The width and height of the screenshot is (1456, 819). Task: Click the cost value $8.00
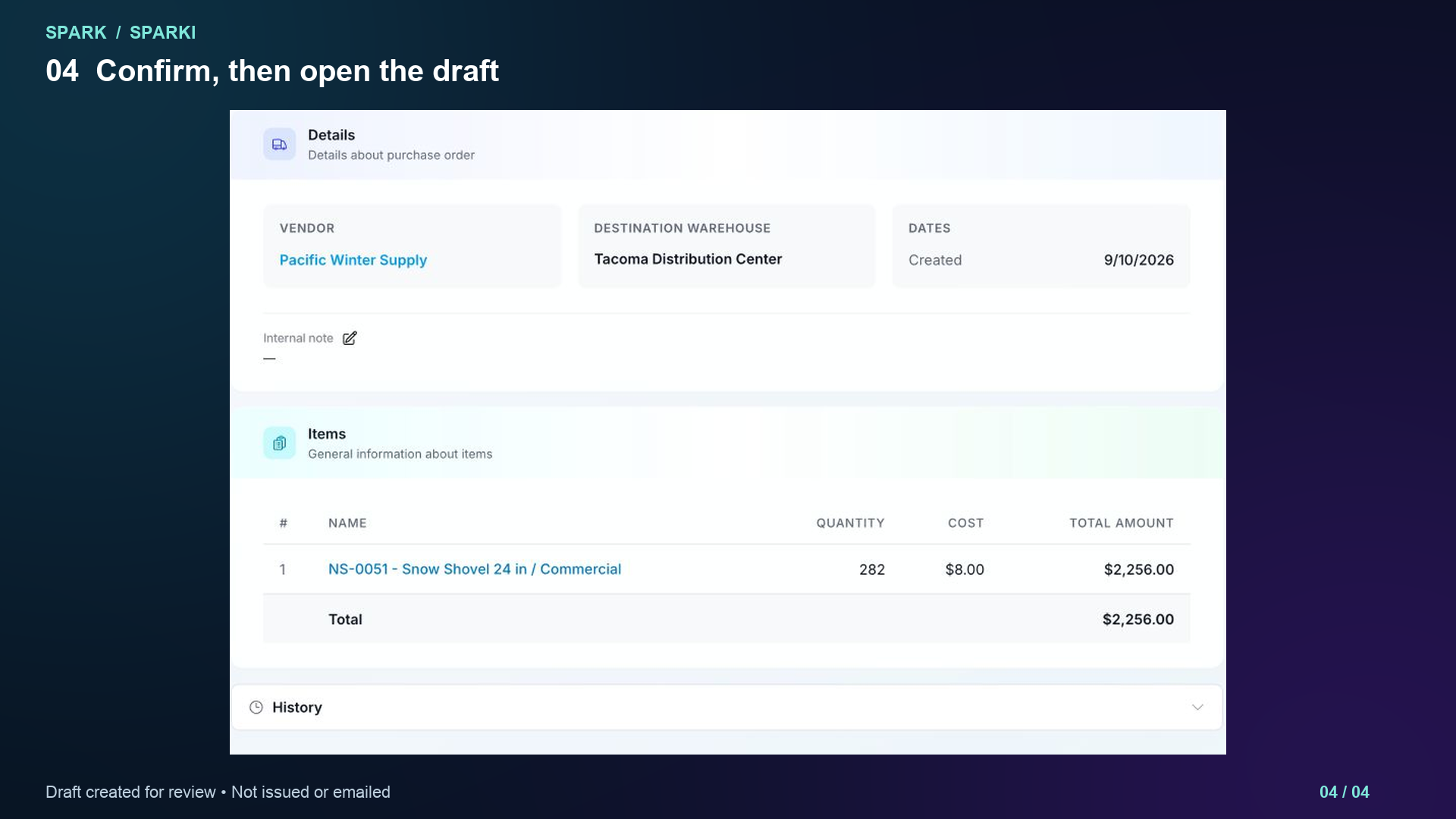[x=965, y=570]
